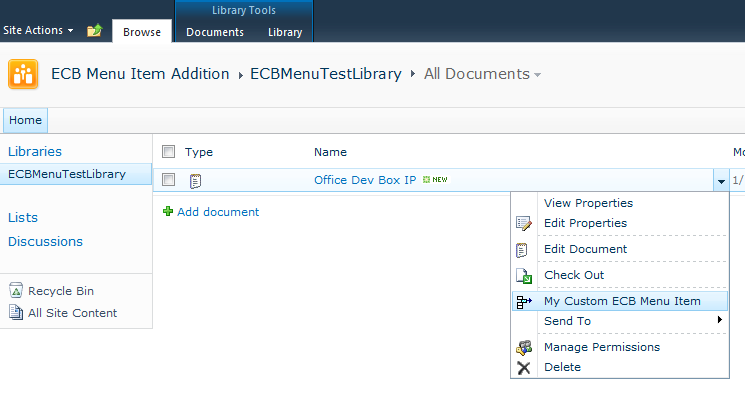Open the Libraries heading link
Image resolution: width=745 pixels, height=394 pixels.
pyautogui.click(x=35, y=152)
